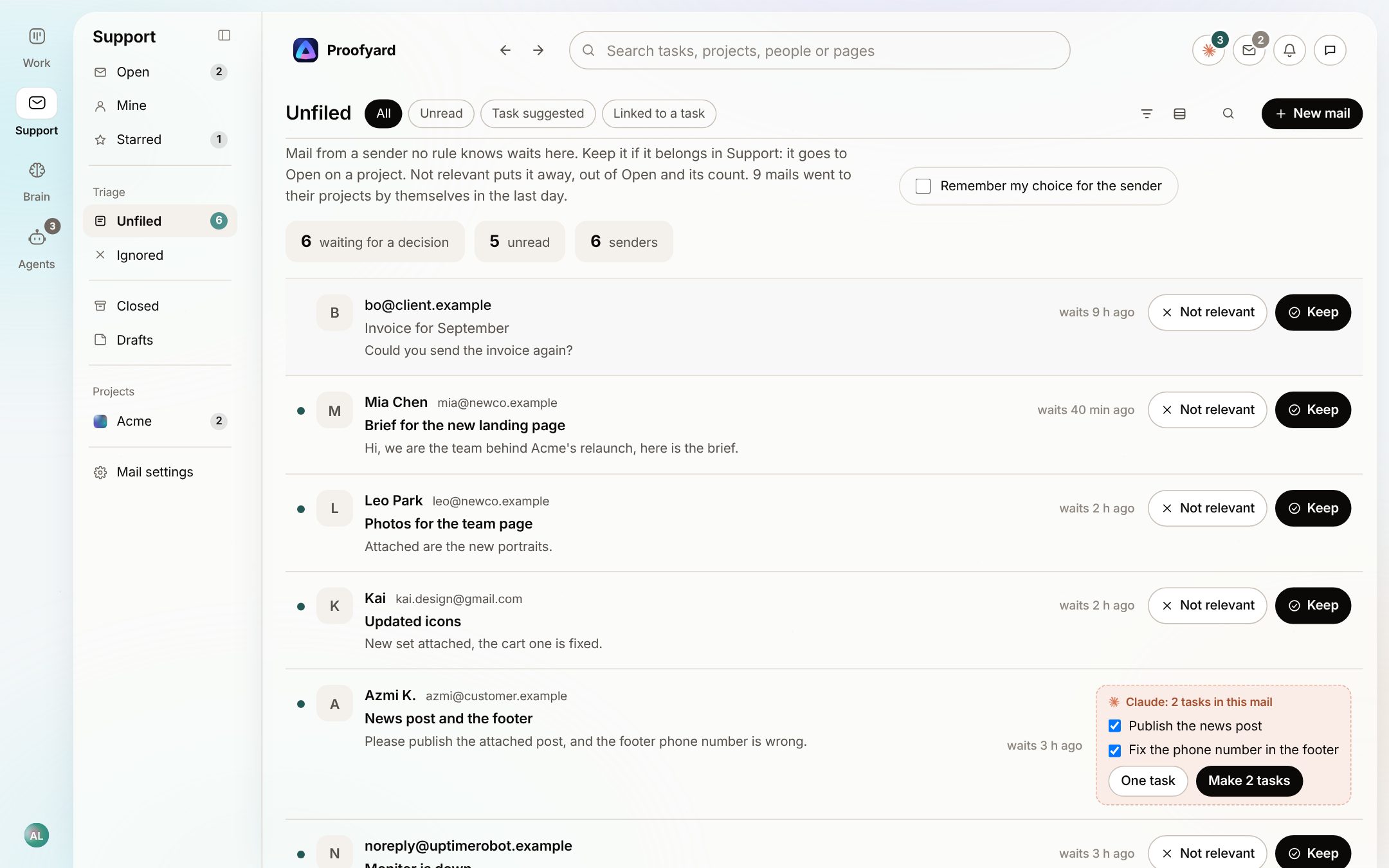Screen dimensions: 1389x868
Task: Focus the search tasks, projects, people field
Action: (x=819, y=50)
